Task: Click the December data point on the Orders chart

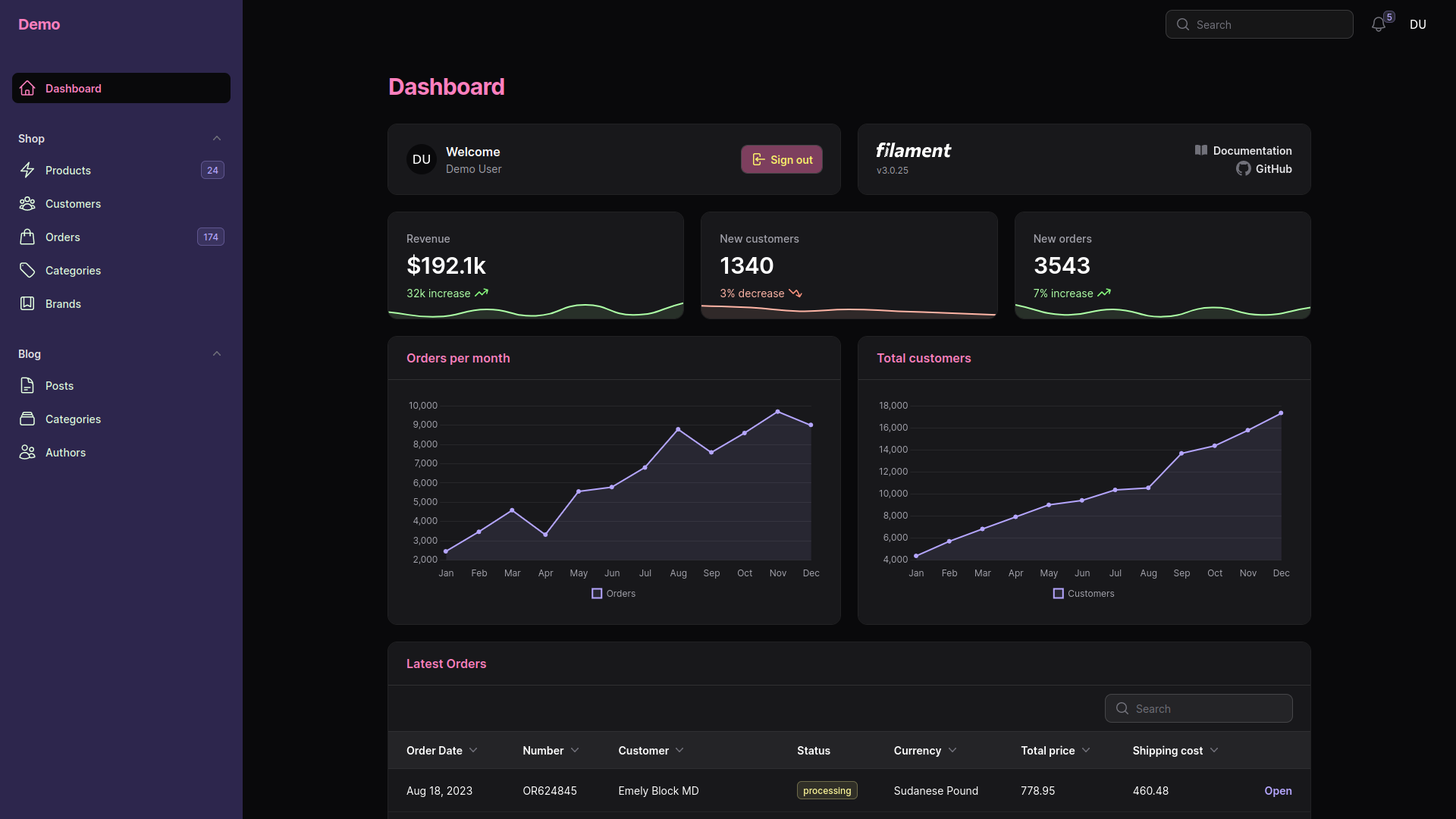Action: pyautogui.click(x=811, y=425)
